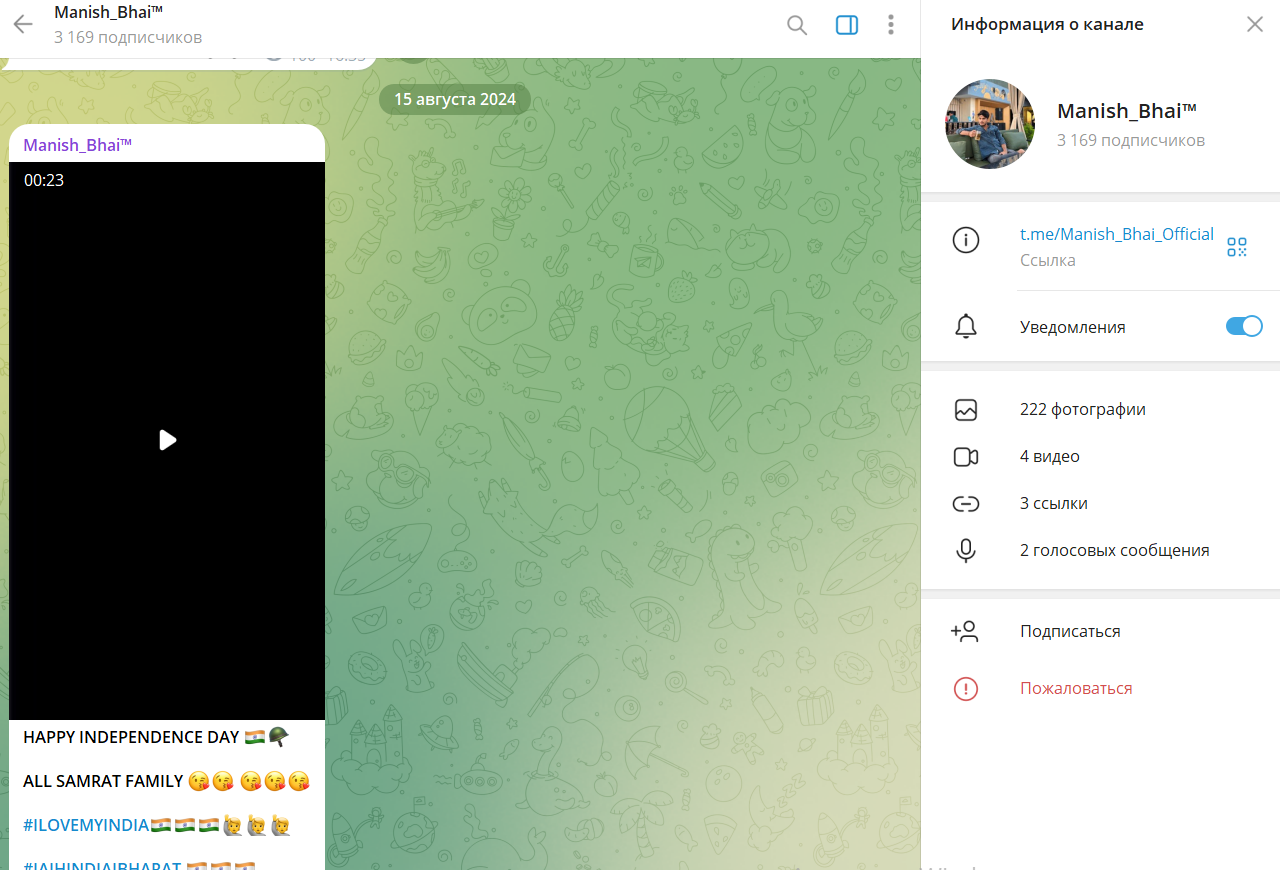
Task: Toggle the side info panel icon
Action: pos(847,25)
